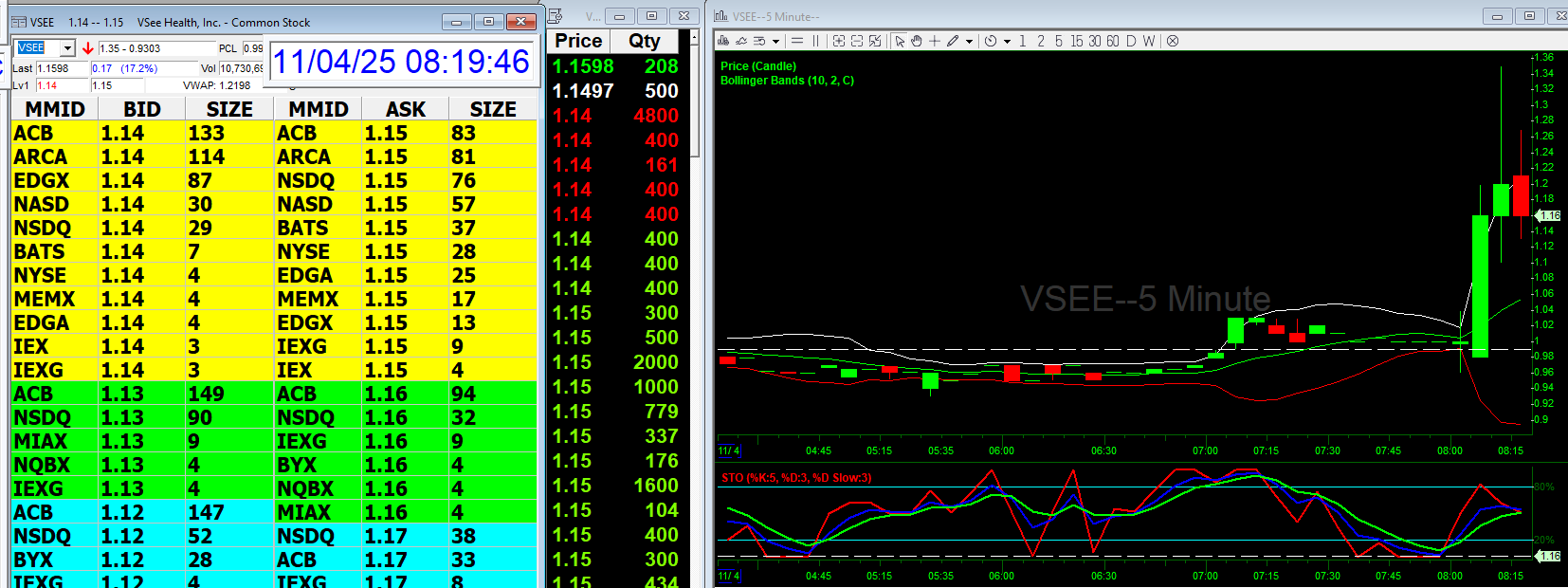The width and height of the screenshot is (1568, 588).
Task: Open the indicators/studies line icon
Action: pyautogui.click(x=741, y=41)
